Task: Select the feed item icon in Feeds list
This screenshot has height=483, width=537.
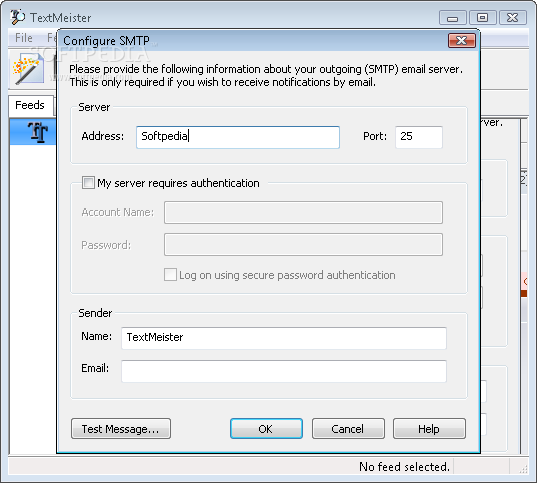Action: click(38, 132)
